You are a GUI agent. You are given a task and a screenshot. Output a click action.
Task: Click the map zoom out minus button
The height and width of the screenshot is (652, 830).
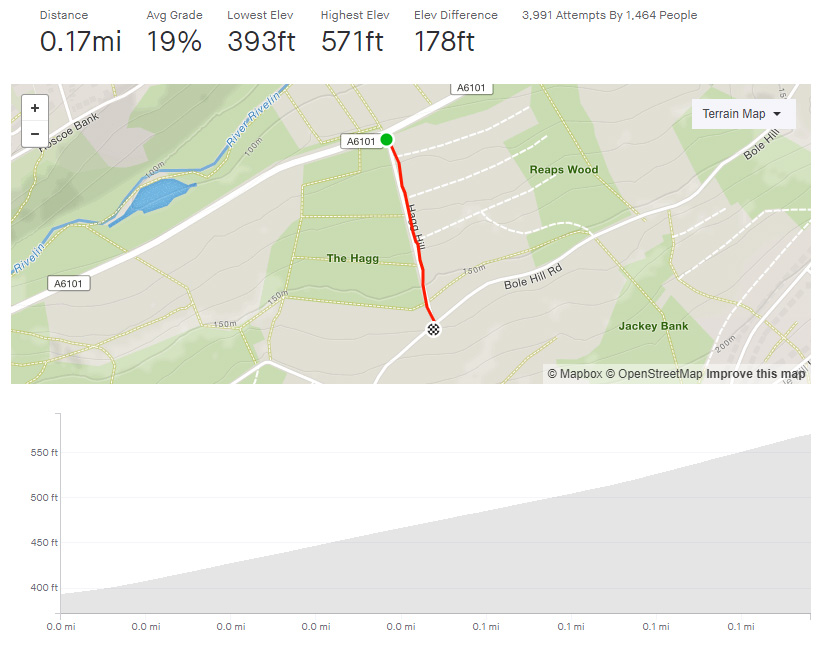click(x=35, y=133)
